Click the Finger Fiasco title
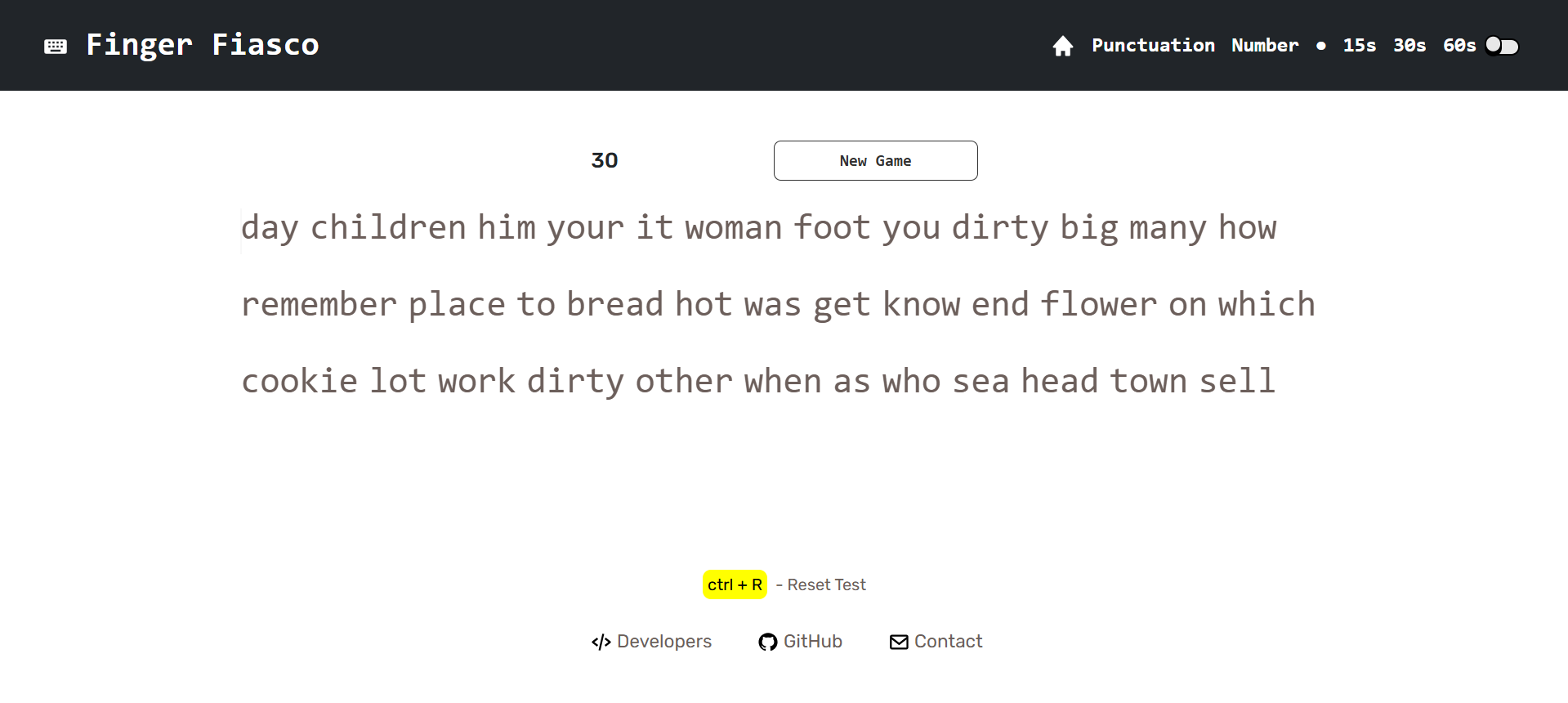1568x703 pixels. (202, 45)
